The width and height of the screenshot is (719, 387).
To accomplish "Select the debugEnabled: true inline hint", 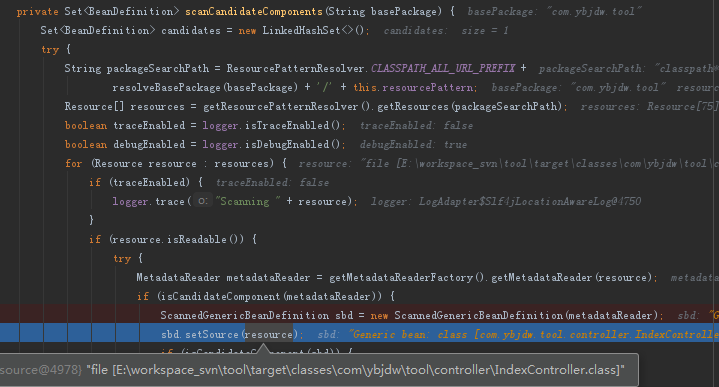I will 413,145.
